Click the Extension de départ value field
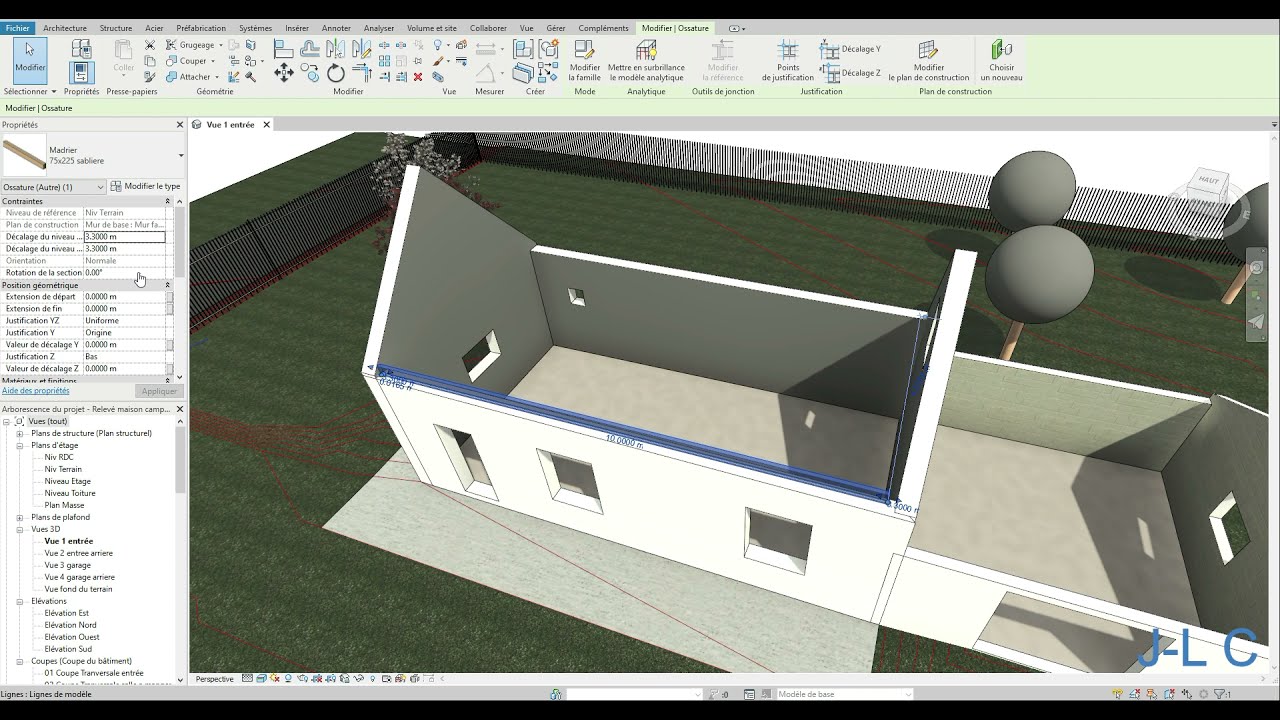The height and width of the screenshot is (720, 1280). (x=124, y=297)
